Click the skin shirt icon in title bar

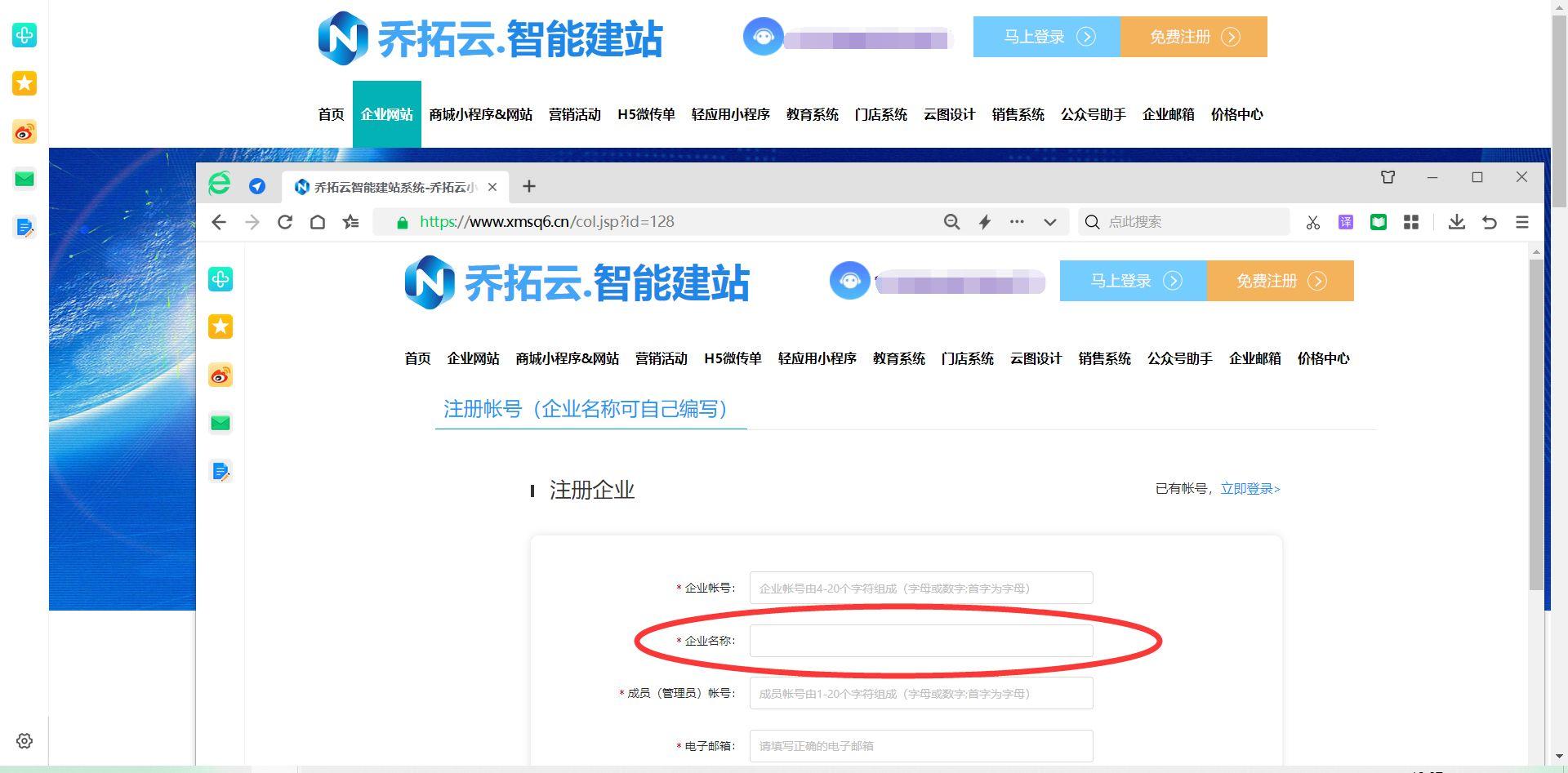point(1388,177)
